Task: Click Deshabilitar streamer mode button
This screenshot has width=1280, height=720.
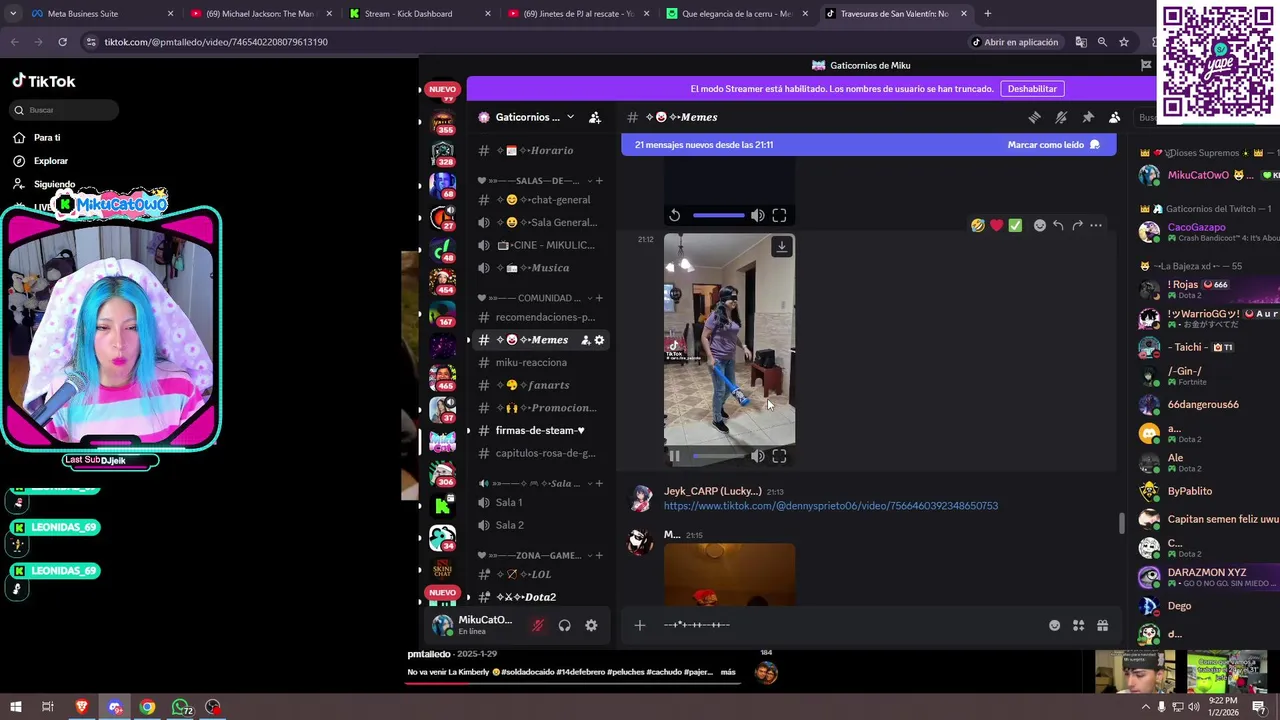Action: [1032, 89]
